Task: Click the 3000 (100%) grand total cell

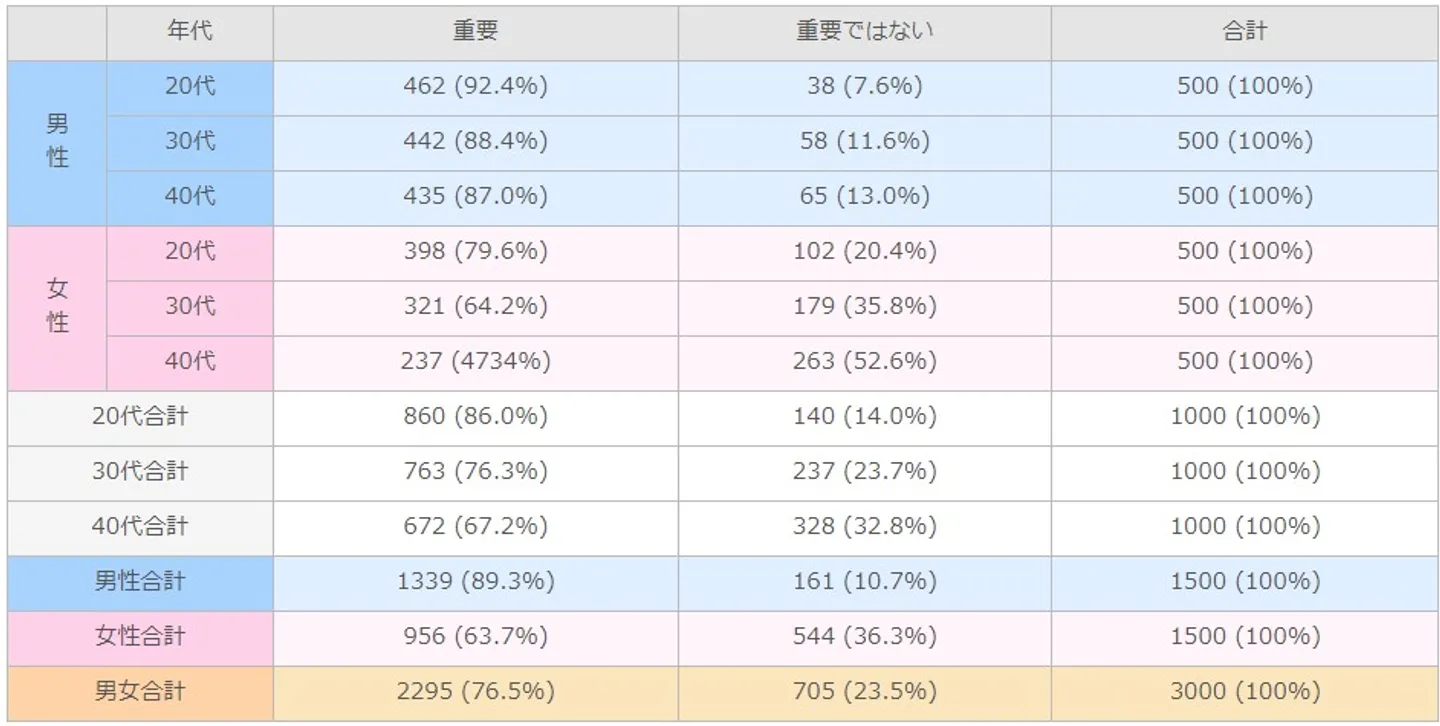Action: [1244, 692]
